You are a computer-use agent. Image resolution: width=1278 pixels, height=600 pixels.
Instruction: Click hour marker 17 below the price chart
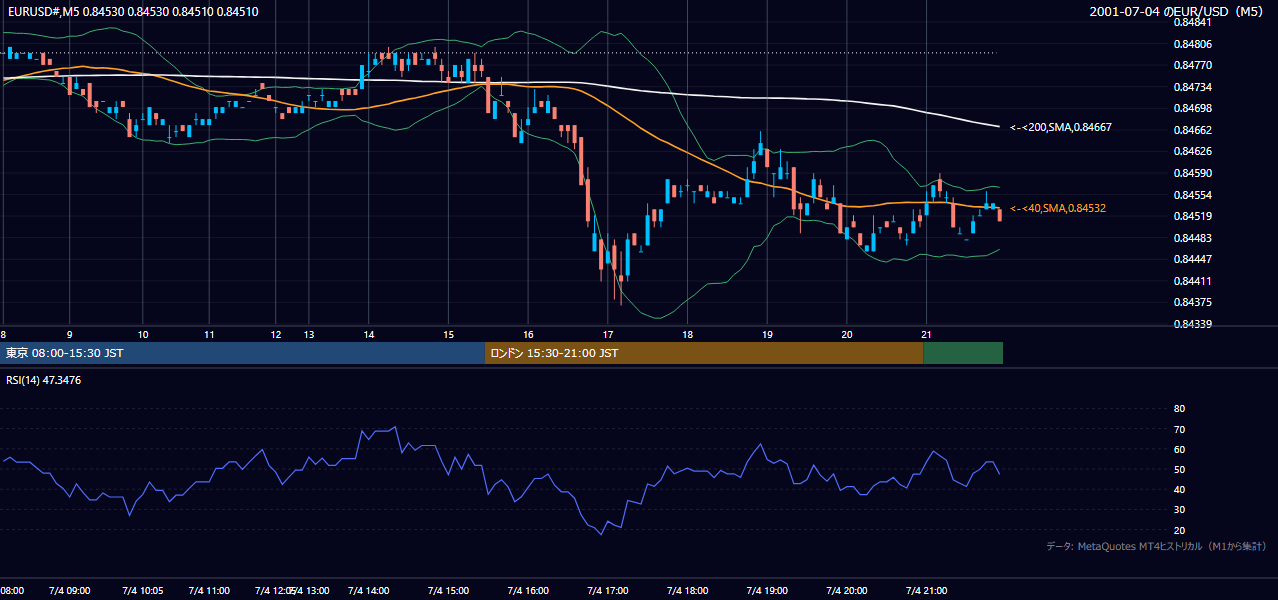click(x=607, y=335)
